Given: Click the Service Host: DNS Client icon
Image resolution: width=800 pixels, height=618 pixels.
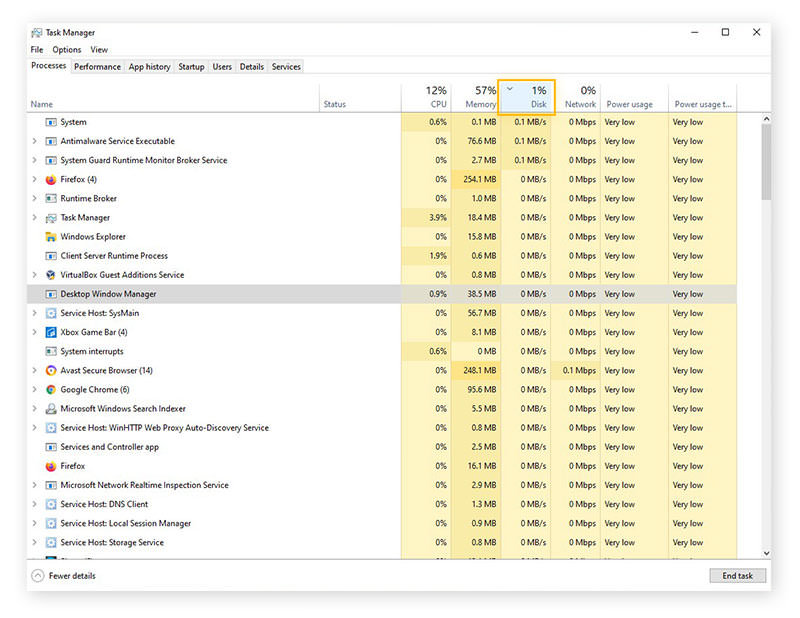Looking at the screenshot, I should click(51, 504).
